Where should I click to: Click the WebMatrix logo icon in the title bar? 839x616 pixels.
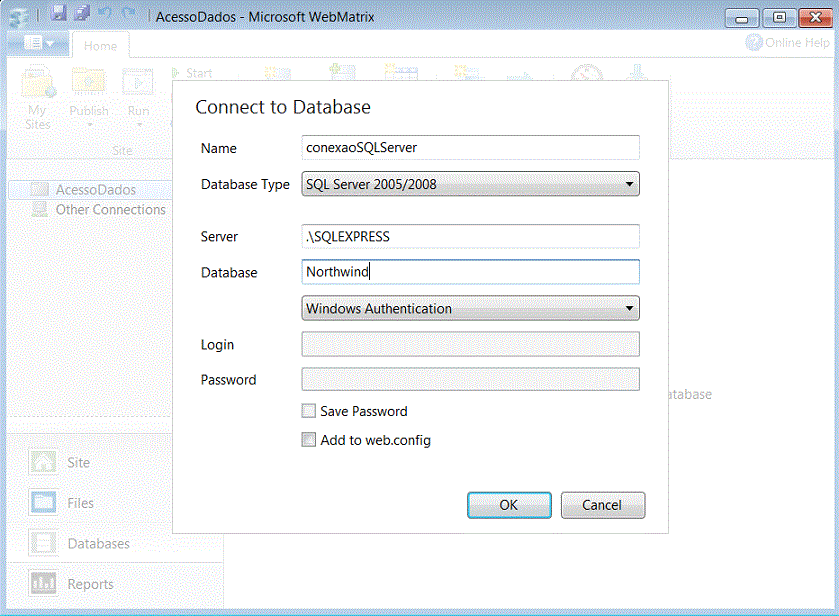coord(19,16)
